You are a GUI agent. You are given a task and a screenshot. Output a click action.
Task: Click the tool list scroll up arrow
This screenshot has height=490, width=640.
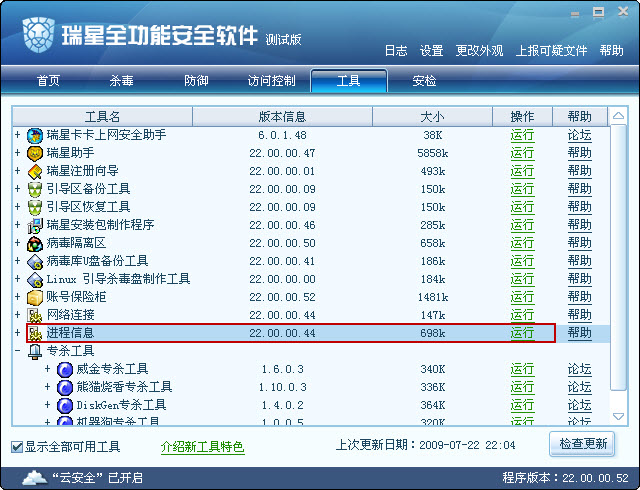click(618, 116)
